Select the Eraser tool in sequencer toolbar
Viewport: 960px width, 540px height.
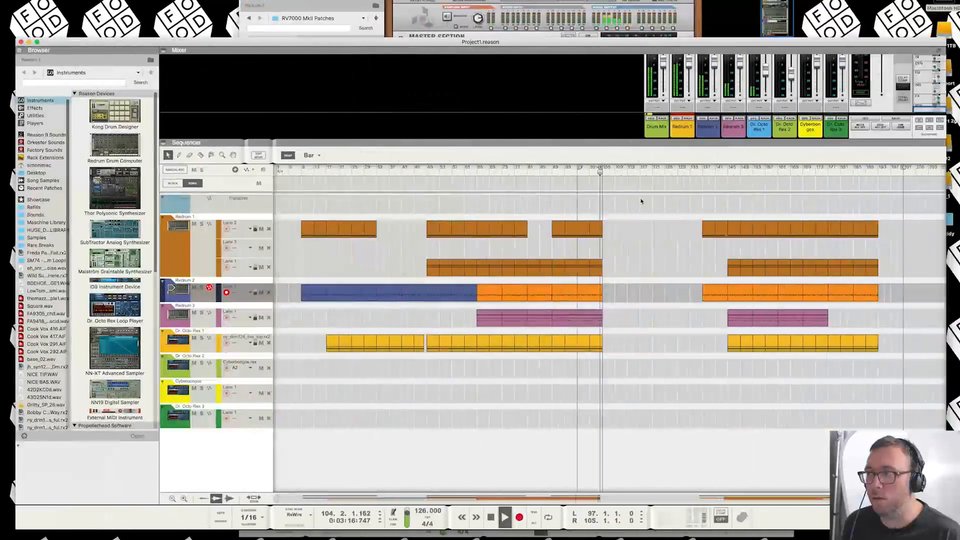[190, 156]
